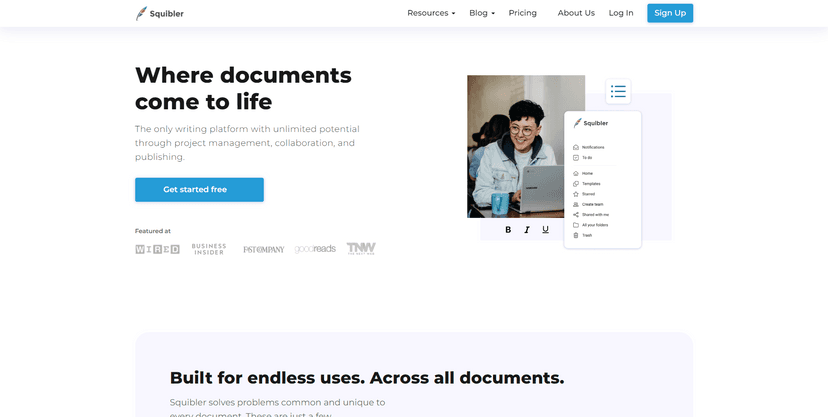Image resolution: width=828 pixels, height=417 pixels.
Task: Click the bulleted list icon tile
Action: (618, 91)
